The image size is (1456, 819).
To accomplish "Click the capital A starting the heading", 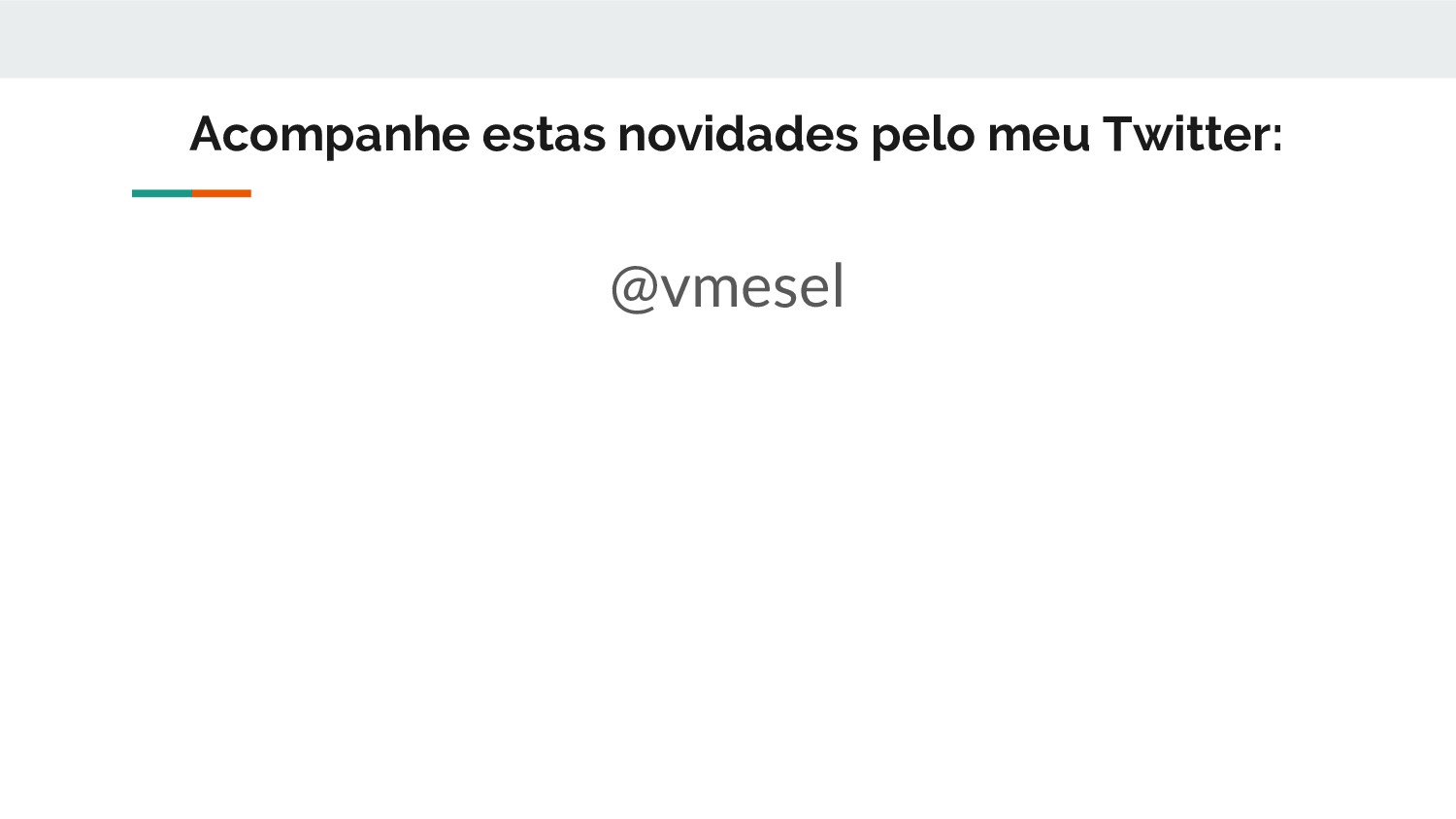I will (x=207, y=134).
